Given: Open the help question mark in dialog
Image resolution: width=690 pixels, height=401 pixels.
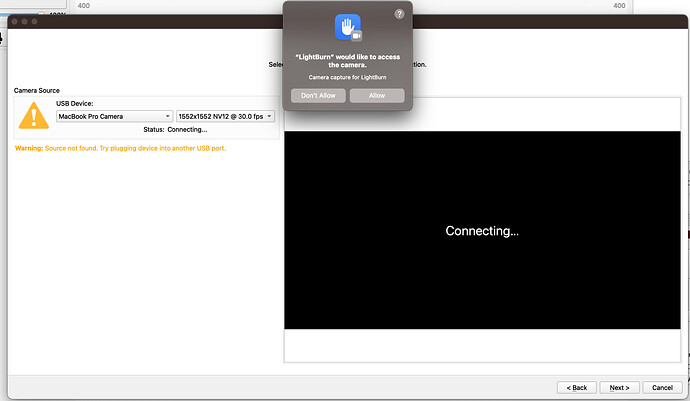Looking at the screenshot, I should pyautogui.click(x=399, y=14).
